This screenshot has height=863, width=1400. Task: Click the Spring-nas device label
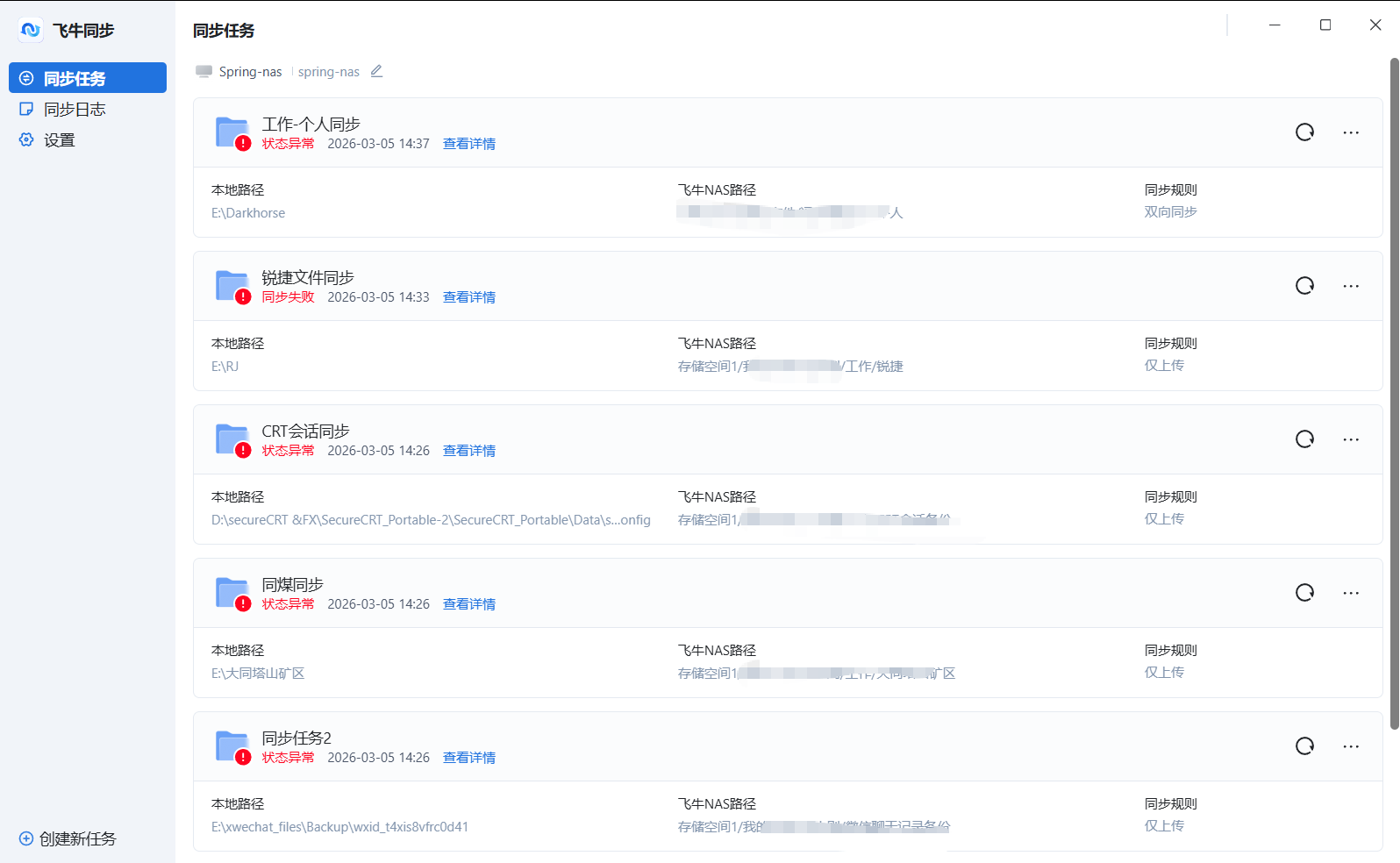tap(250, 72)
